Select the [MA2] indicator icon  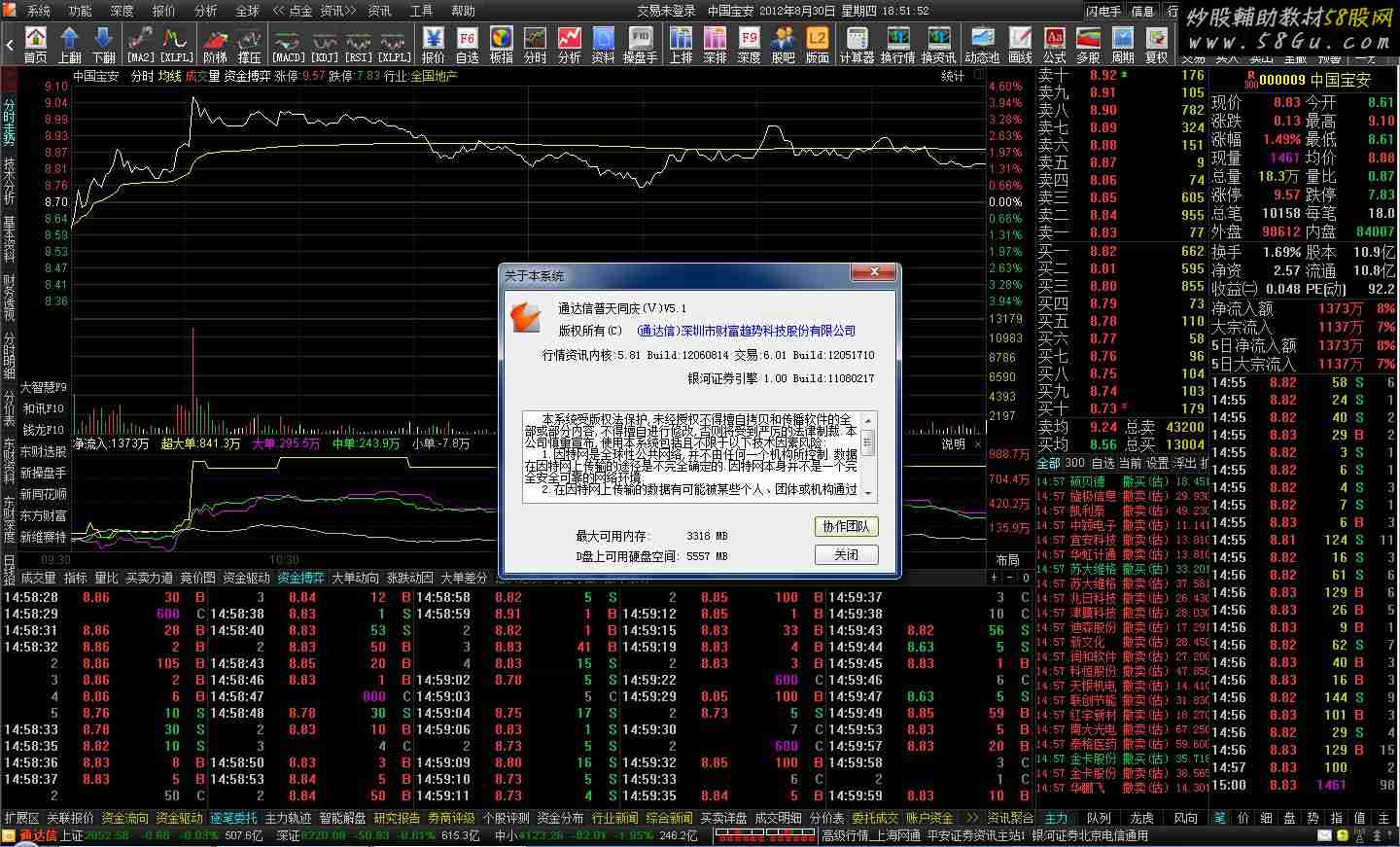click(x=141, y=45)
